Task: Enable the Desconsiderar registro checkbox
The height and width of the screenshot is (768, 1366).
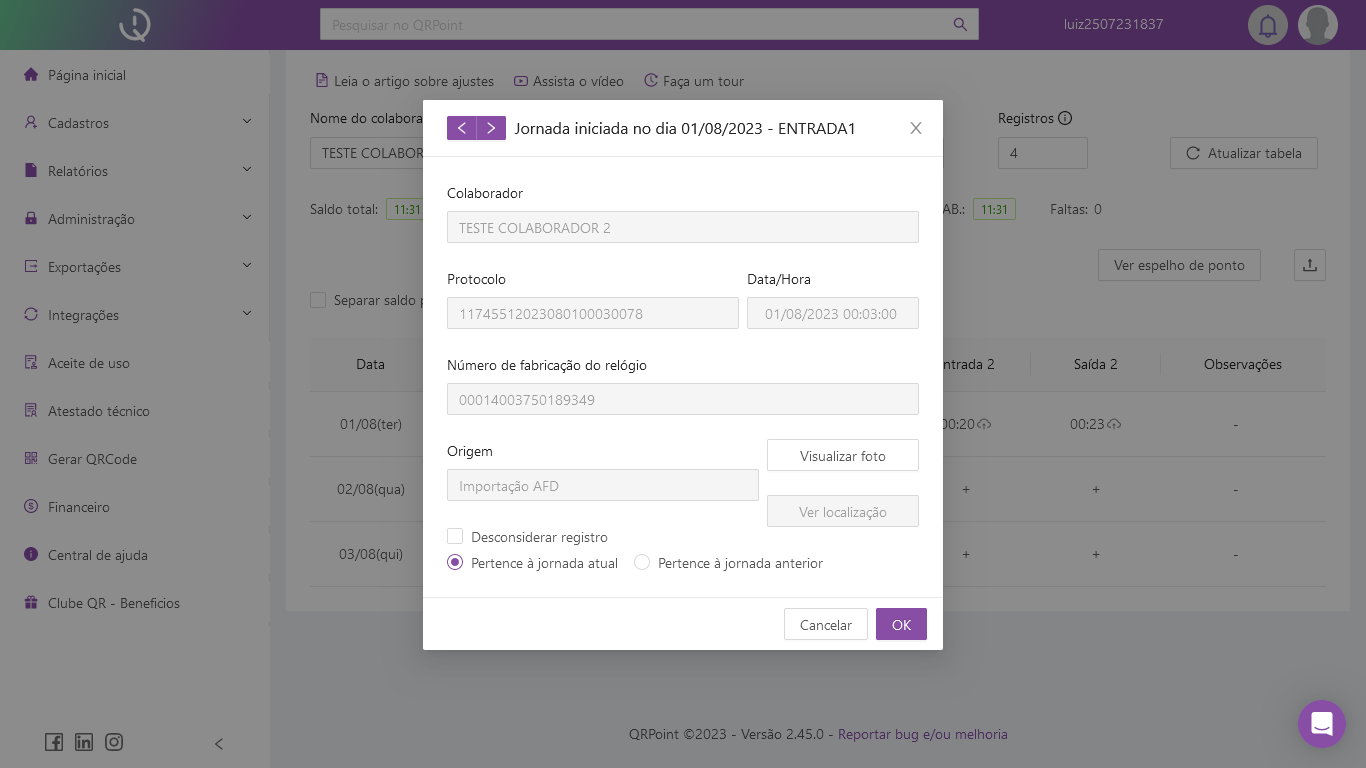Action: coord(455,537)
